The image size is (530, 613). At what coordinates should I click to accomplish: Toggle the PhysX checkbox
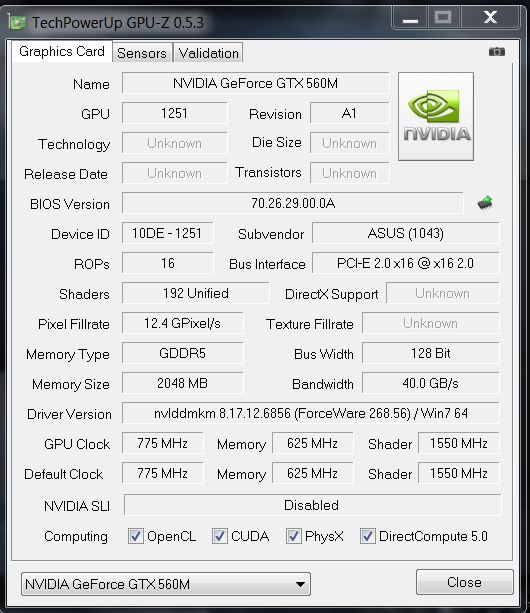[294, 536]
